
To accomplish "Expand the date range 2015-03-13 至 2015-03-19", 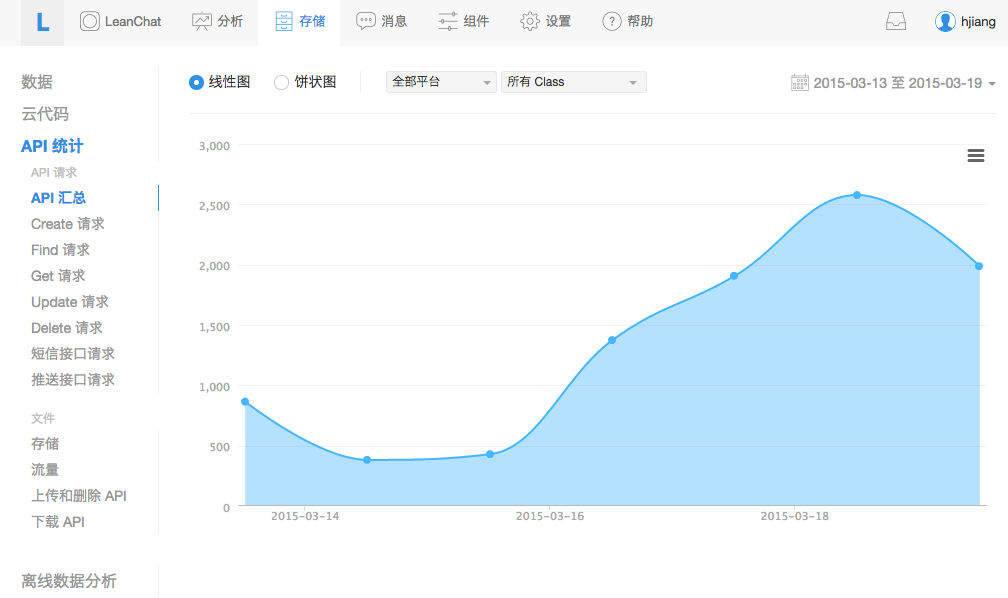I will coord(897,83).
